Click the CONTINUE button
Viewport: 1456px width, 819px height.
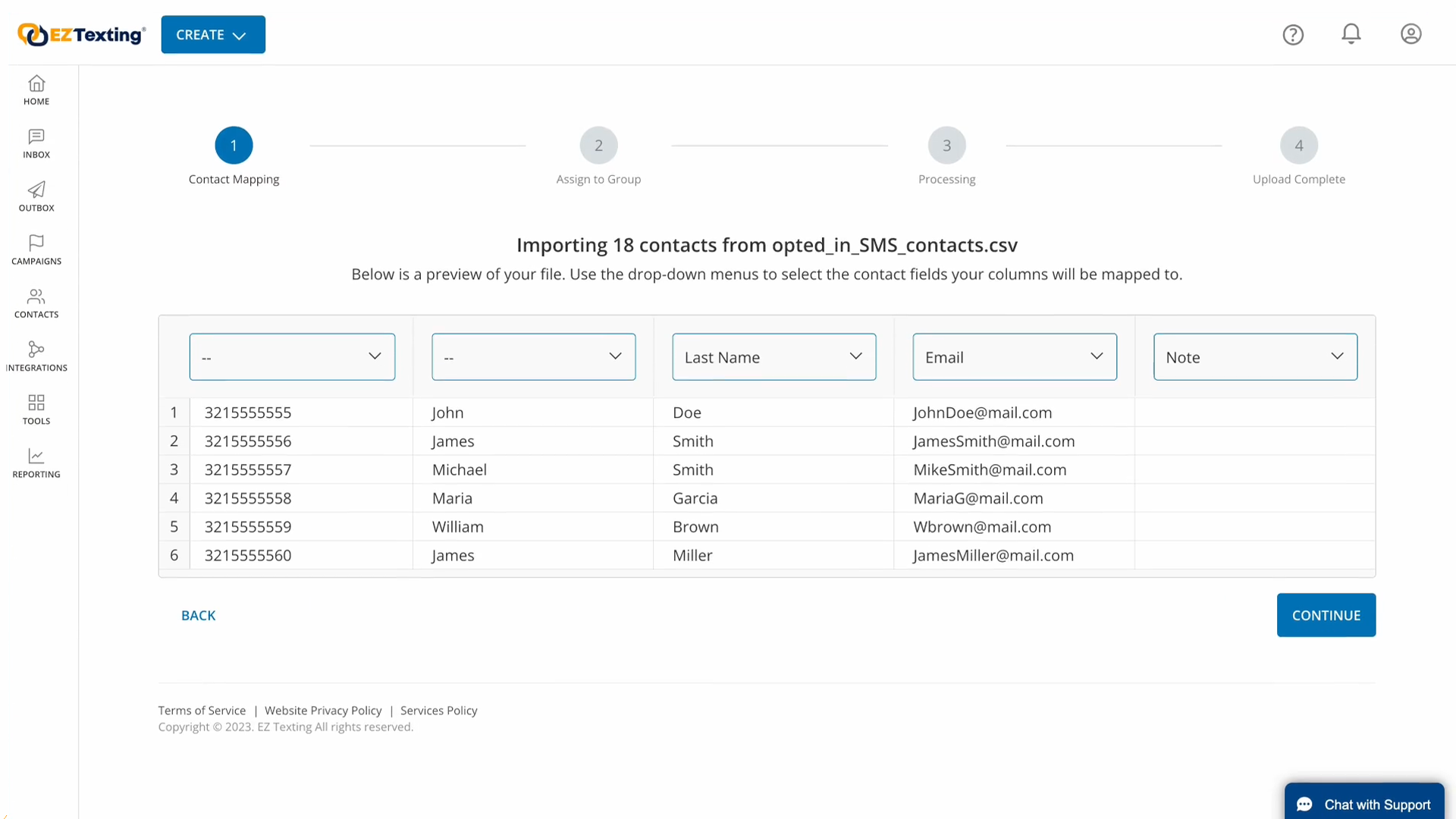1326,615
